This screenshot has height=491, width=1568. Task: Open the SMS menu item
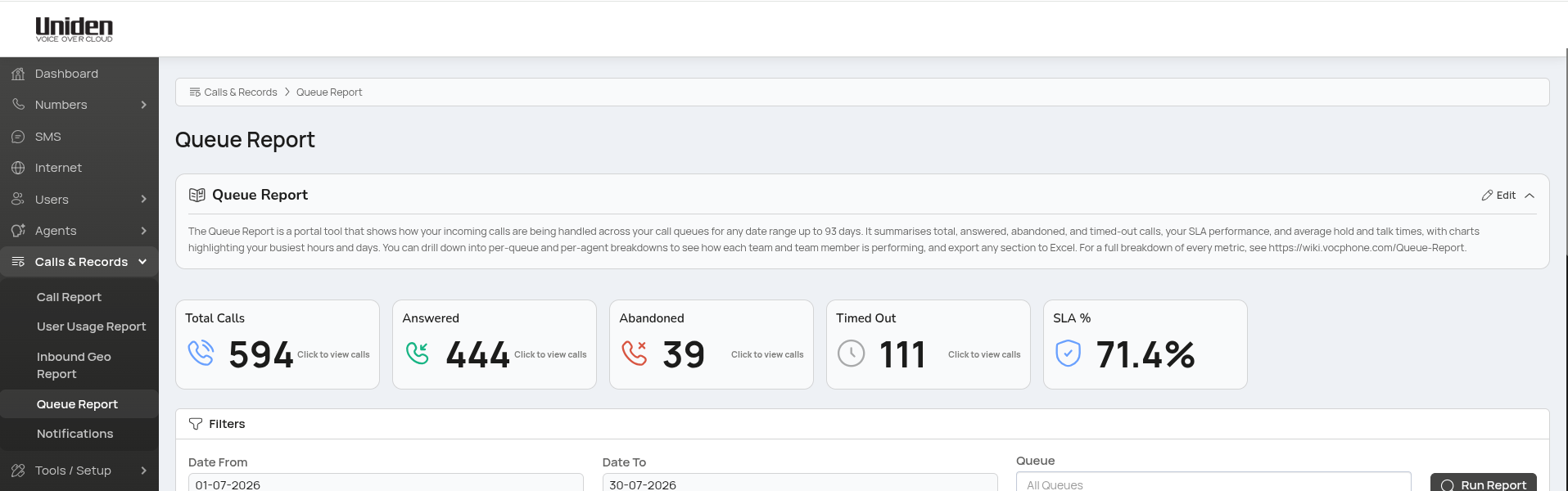pyautogui.click(x=79, y=137)
